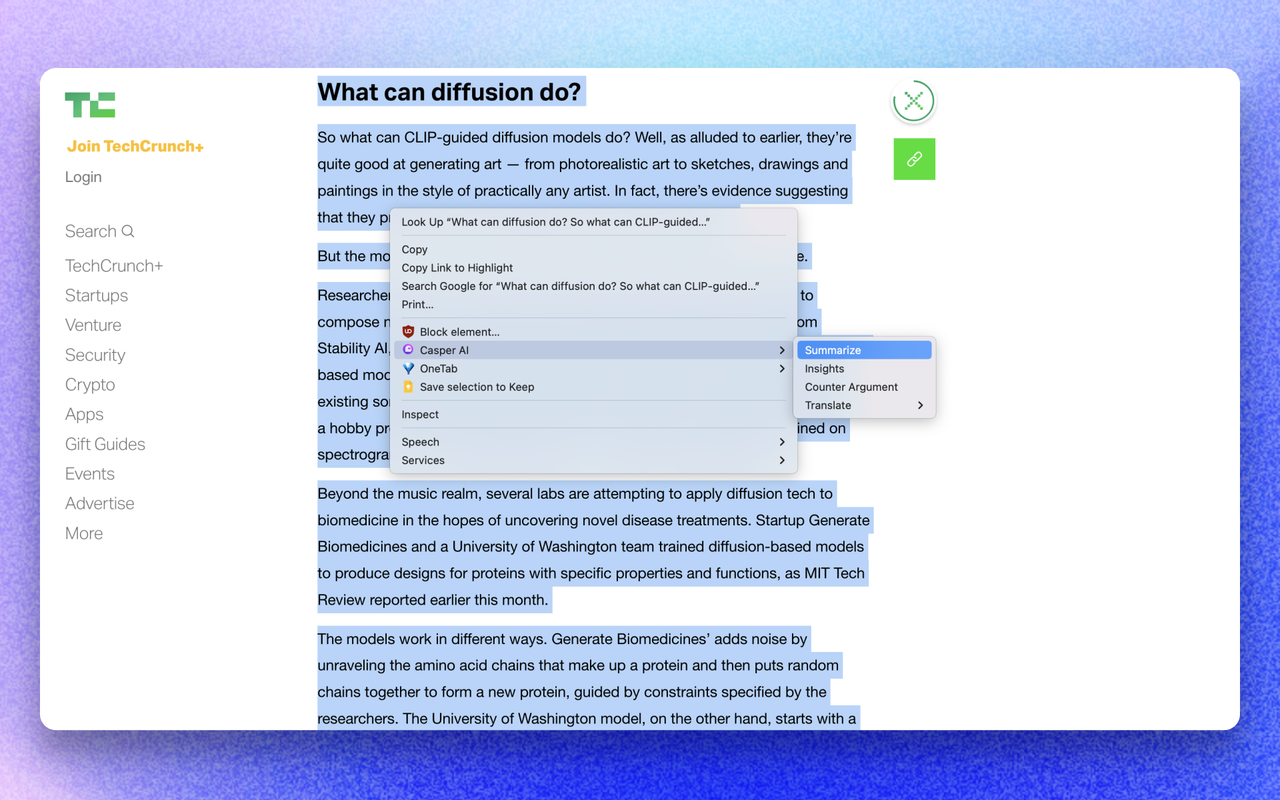Open the Join TechCrunch+ link
The height and width of the screenshot is (800, 1280).
click(135, 146)
